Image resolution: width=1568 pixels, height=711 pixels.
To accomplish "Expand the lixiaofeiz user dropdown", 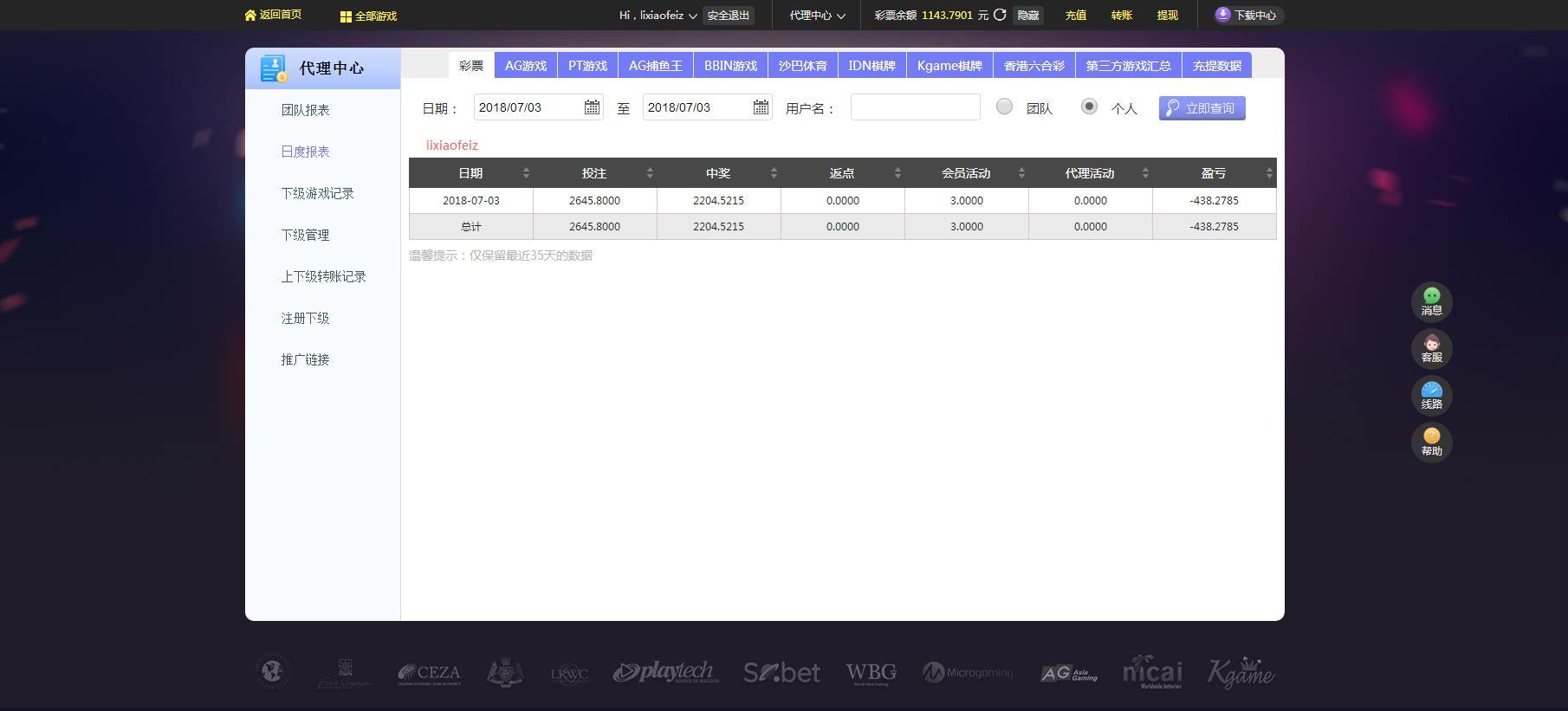I will (x=692, y=16).
